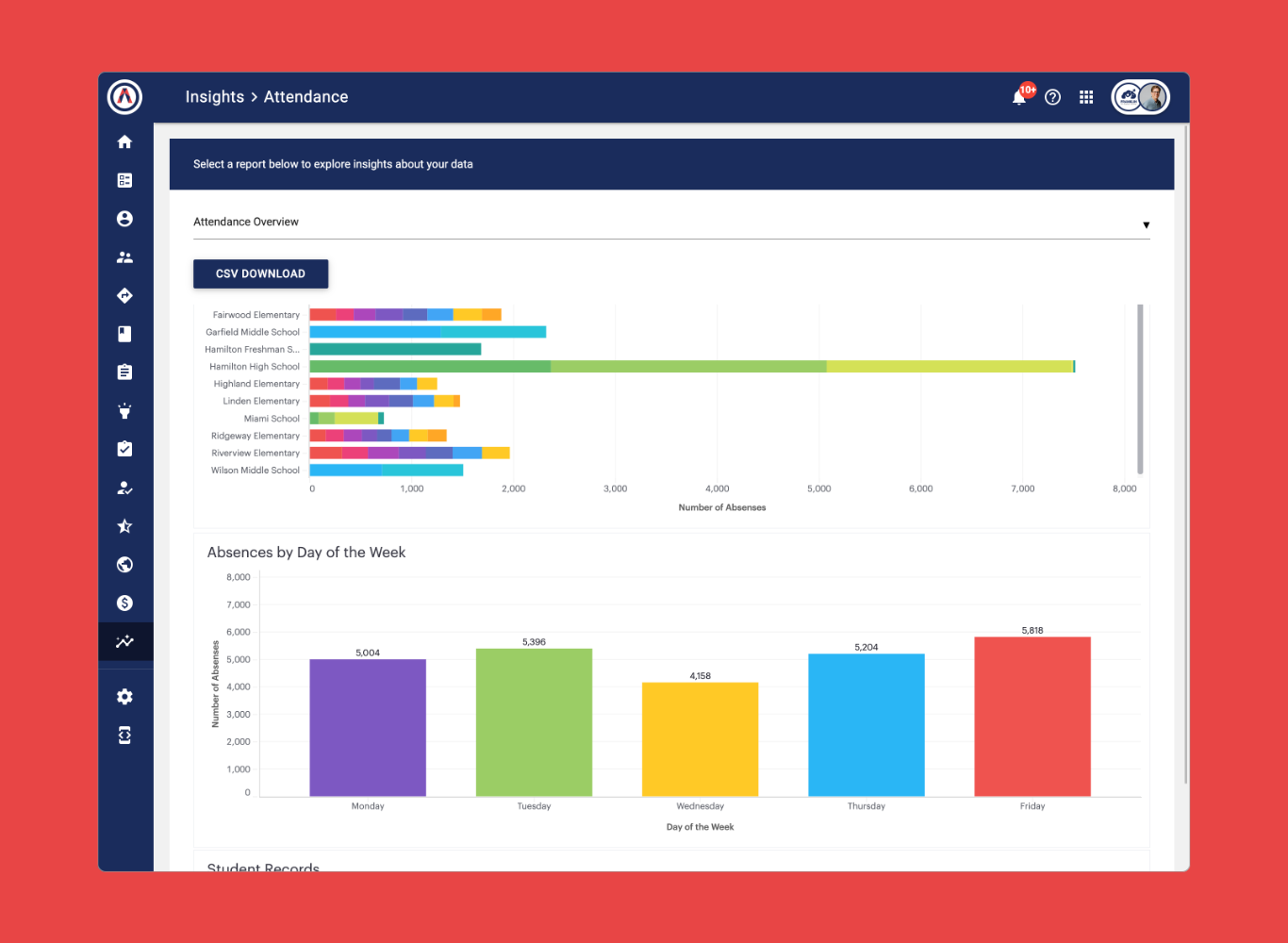Click the school chart vertical scrollbar

[x=1140, y=389]
